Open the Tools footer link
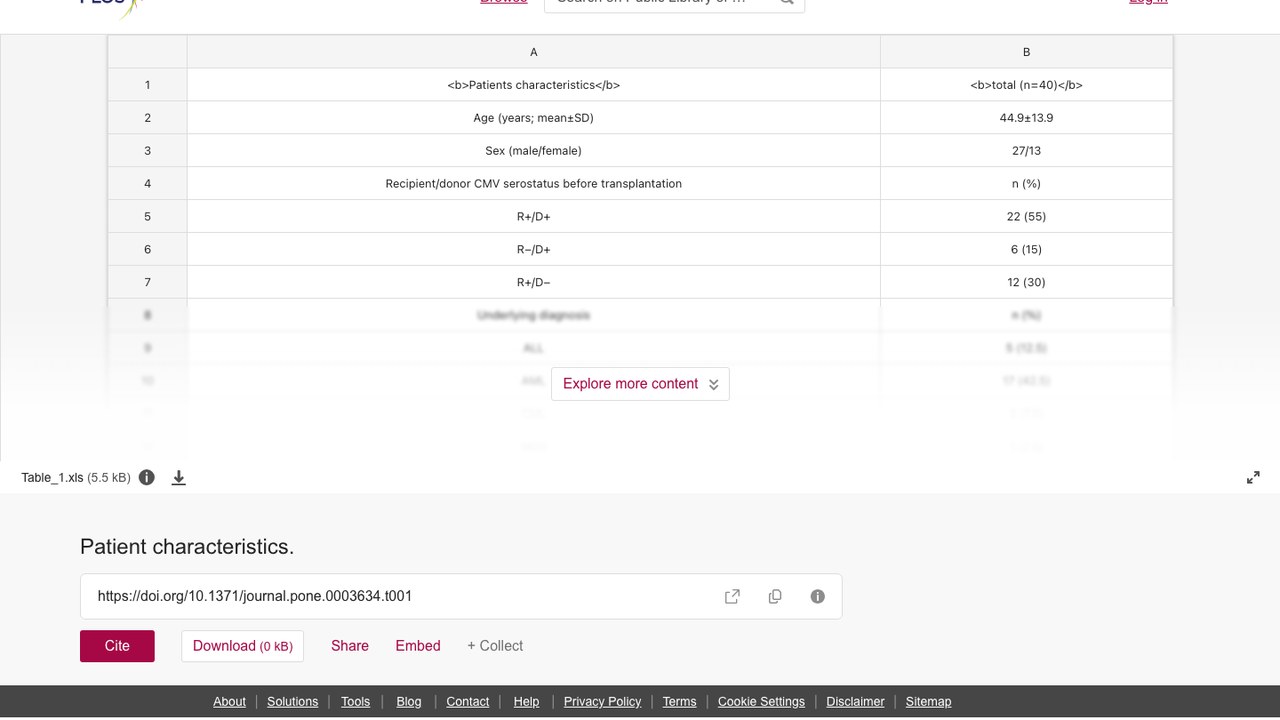The image size is (1280, 720). click(355, 702)
